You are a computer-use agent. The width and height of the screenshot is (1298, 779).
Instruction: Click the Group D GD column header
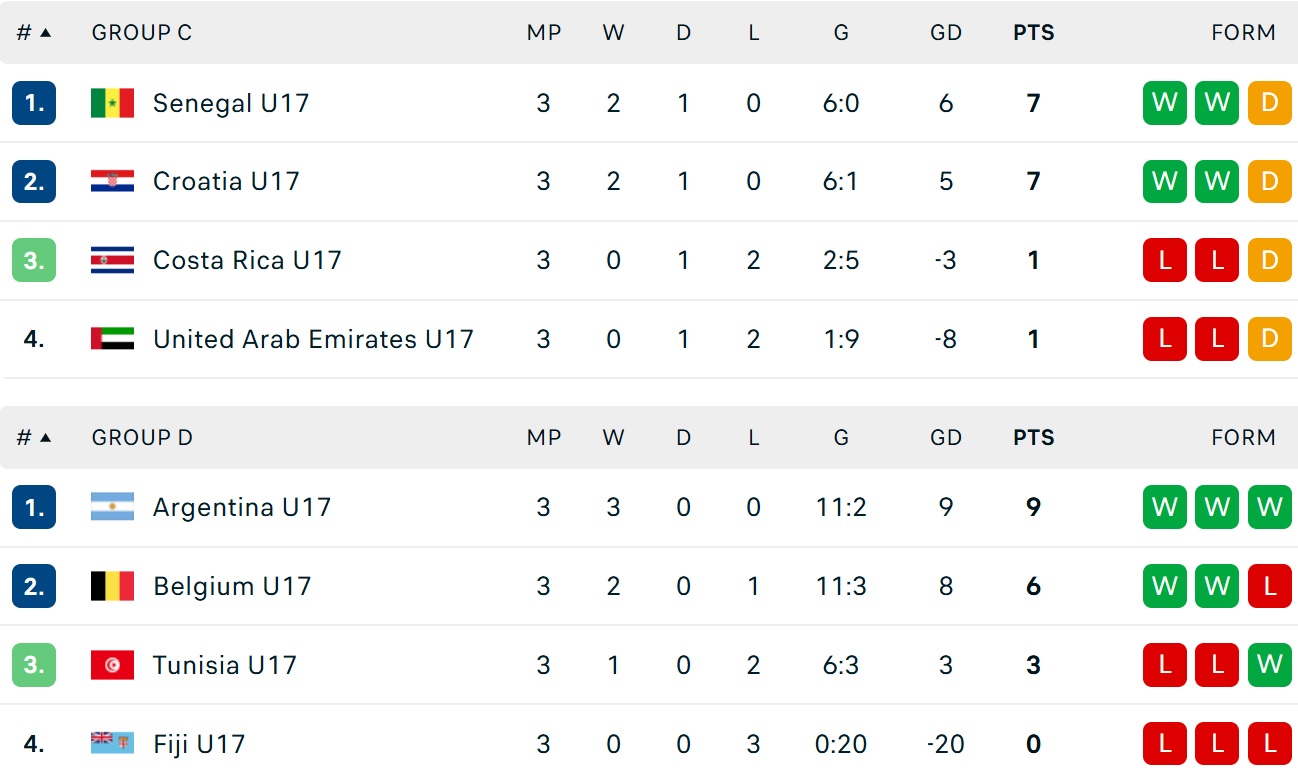pyautogui.click(x=945, y=438)
